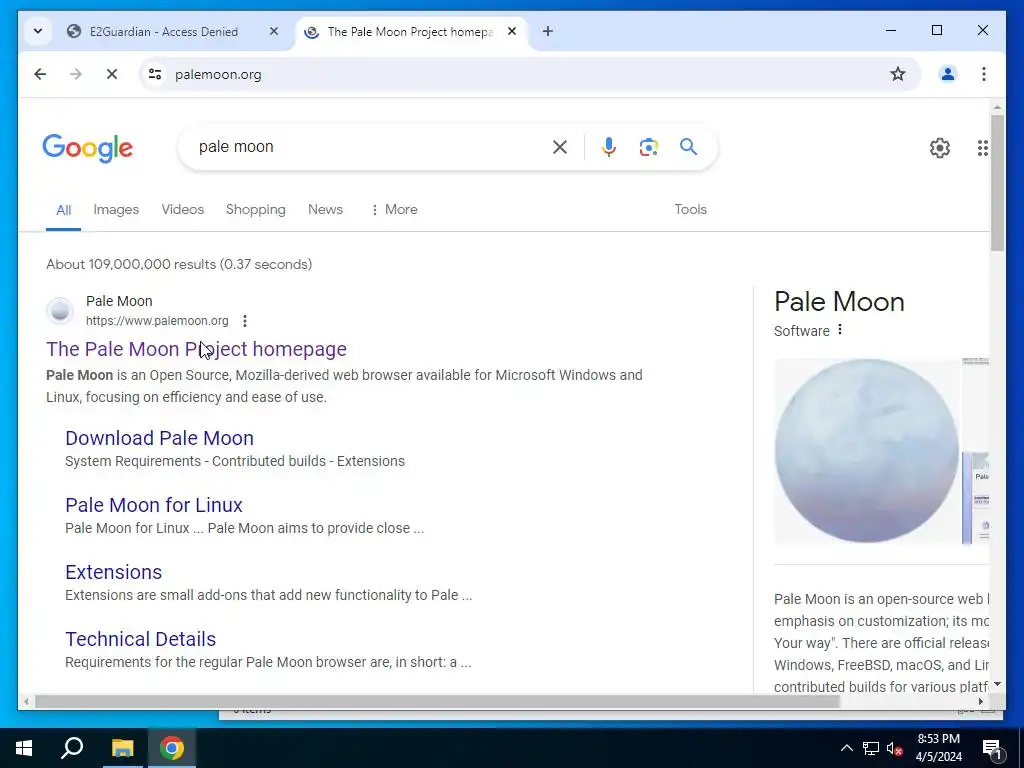Switch to Videos results

coord(183,209)
